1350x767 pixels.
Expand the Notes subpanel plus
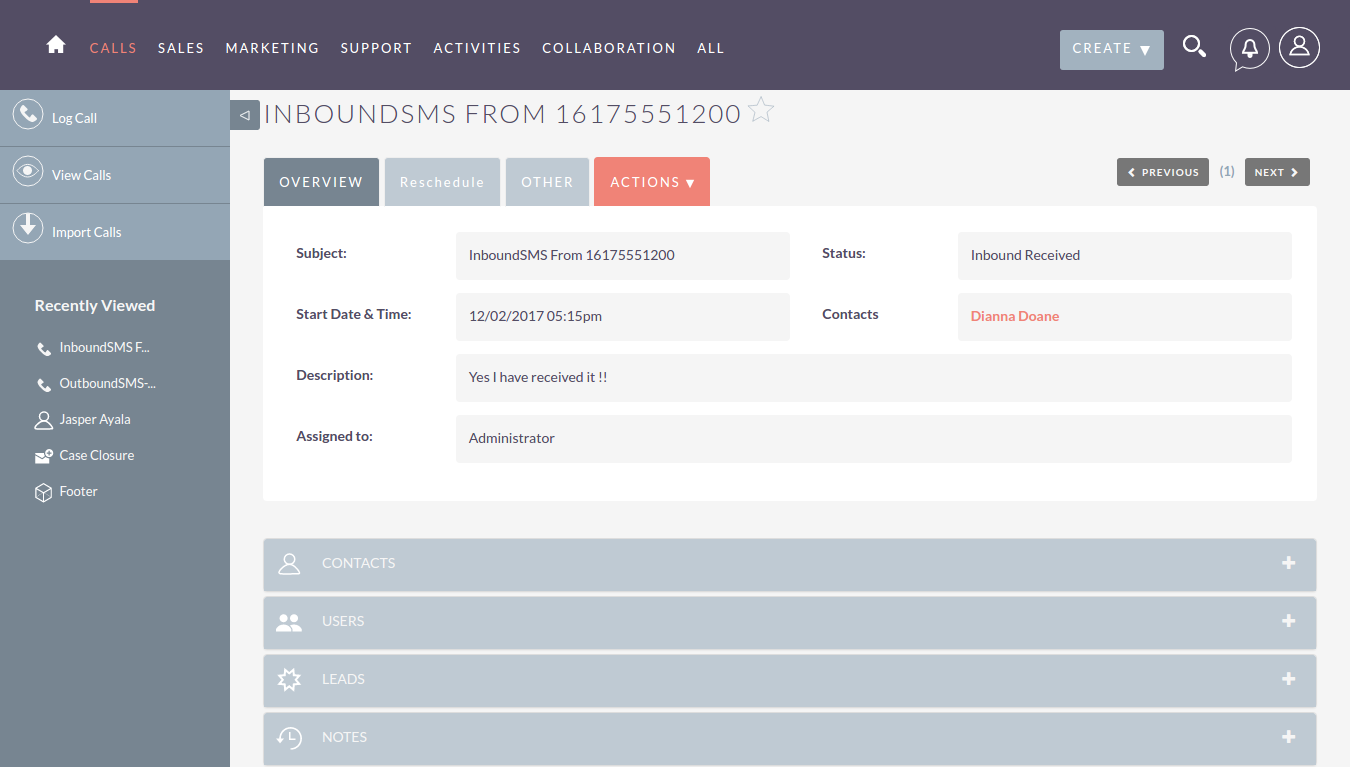click(1288, 737)
